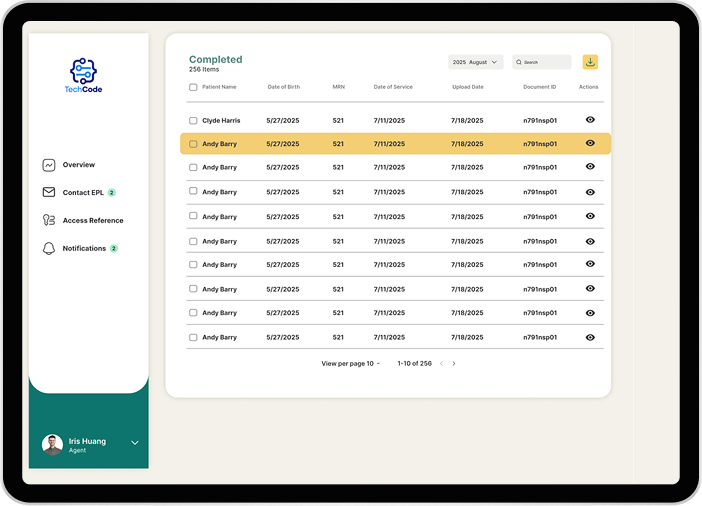Click the Contact EPL envelope icon

click(49, 192)
